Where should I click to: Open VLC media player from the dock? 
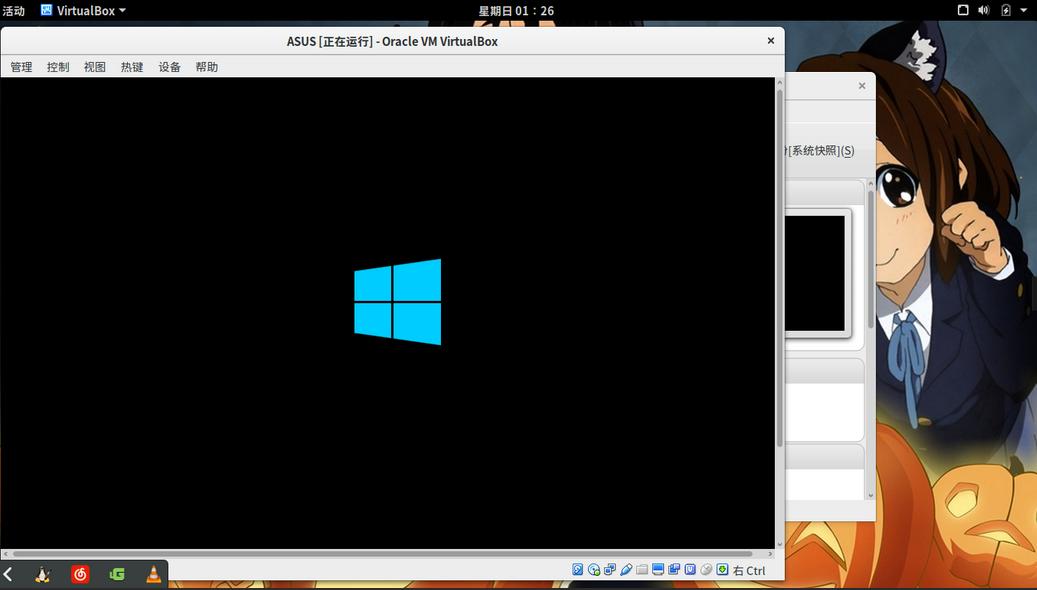153,574
